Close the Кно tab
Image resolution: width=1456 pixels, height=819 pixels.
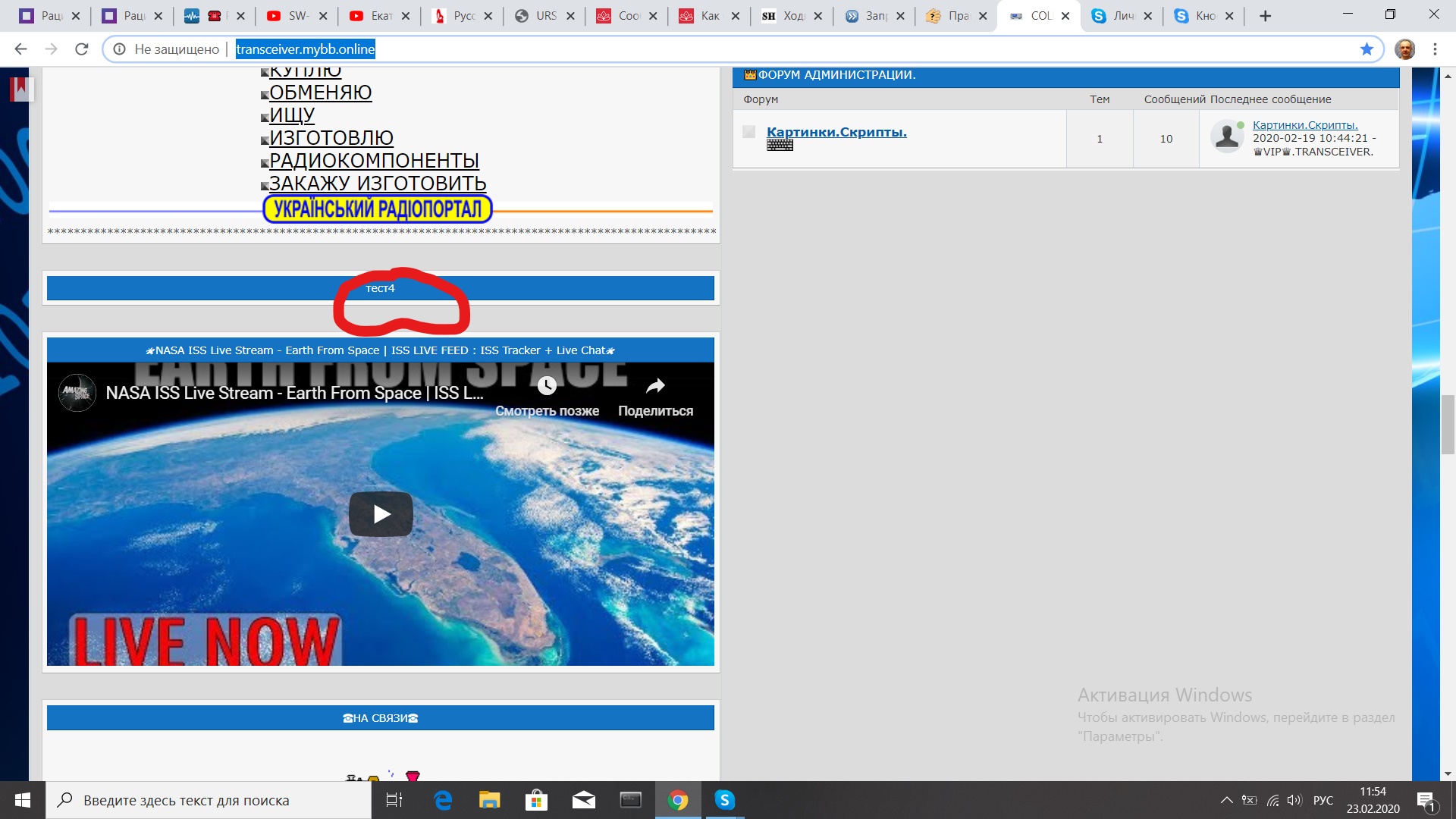tap(1229, 16)
